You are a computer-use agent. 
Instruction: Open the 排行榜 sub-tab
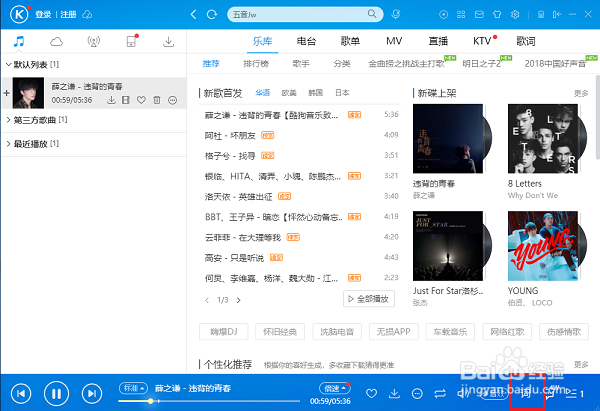(x=256, y=64)
